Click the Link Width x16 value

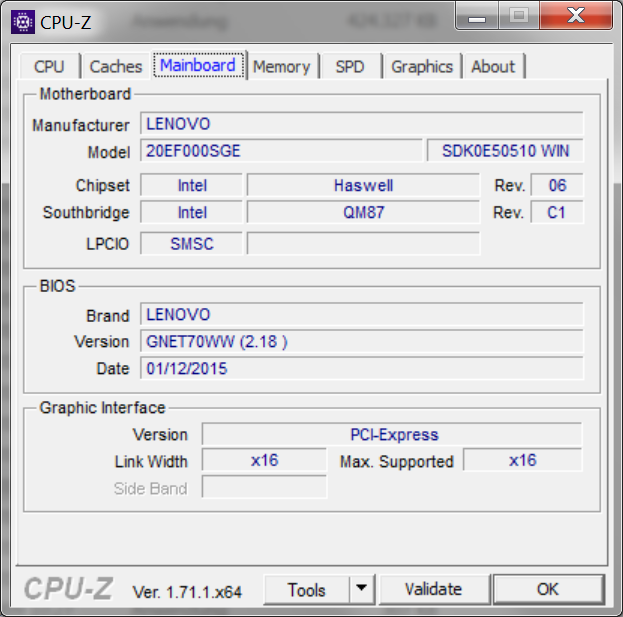tap(264, 461)
